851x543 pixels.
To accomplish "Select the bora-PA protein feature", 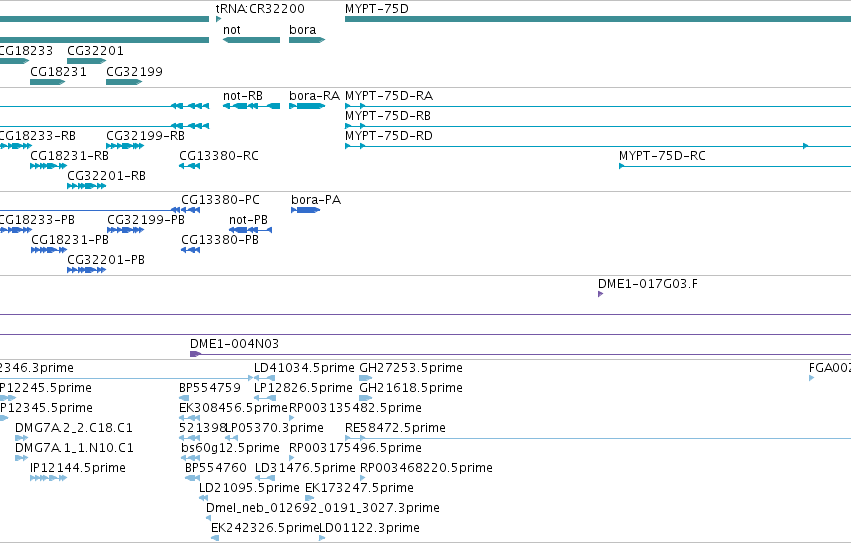I will [x=306, y=210].
